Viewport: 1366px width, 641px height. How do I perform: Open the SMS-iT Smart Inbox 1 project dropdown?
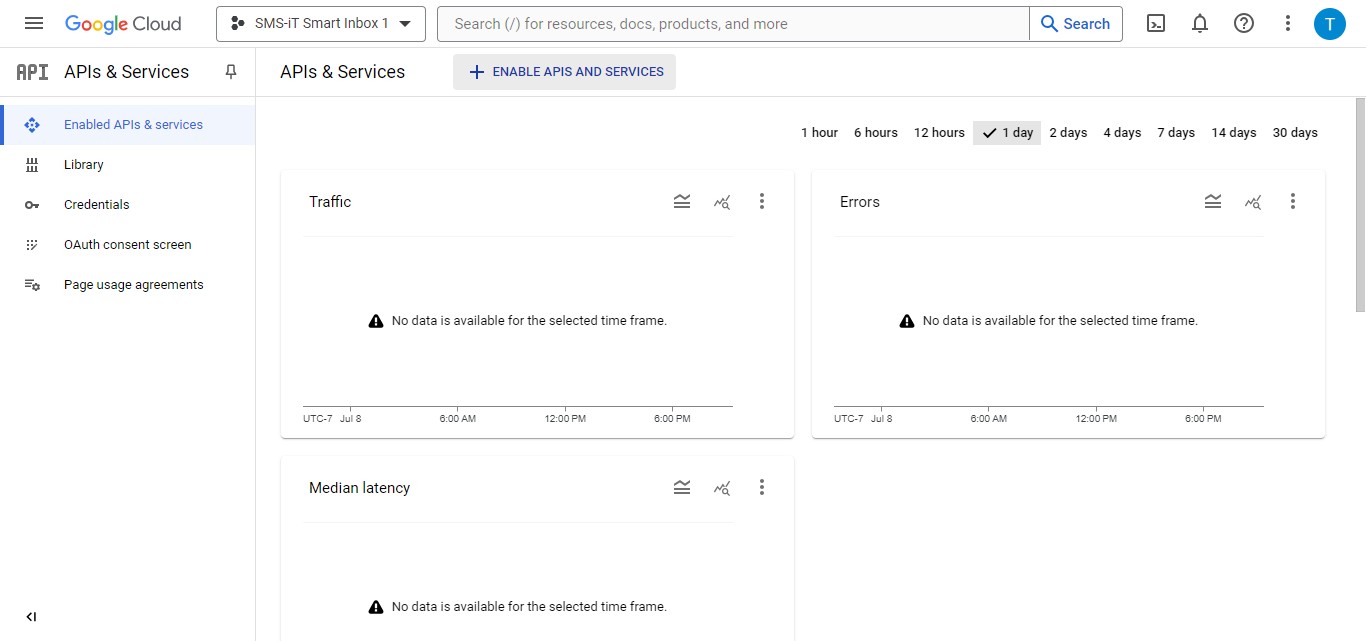pyautogui.click(x=320, y=23)
